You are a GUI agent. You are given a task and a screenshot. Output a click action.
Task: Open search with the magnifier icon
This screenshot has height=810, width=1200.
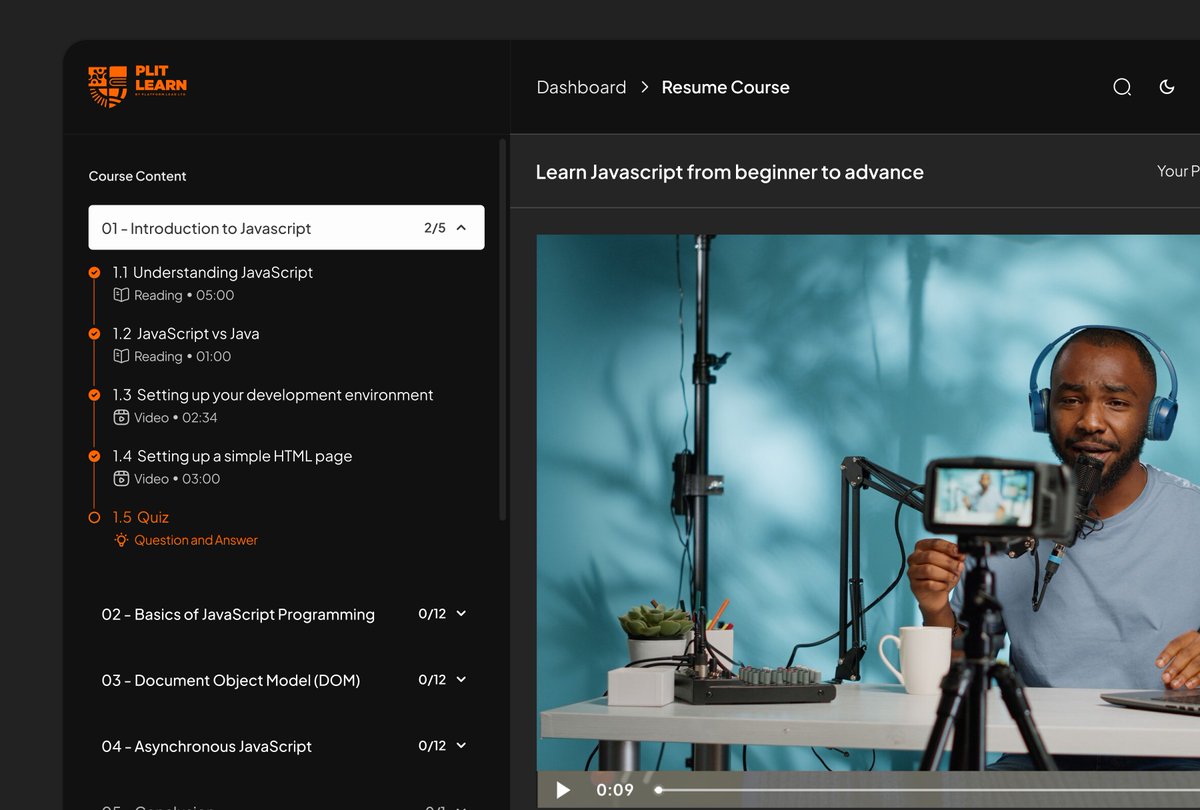(x=1122, y=87)
